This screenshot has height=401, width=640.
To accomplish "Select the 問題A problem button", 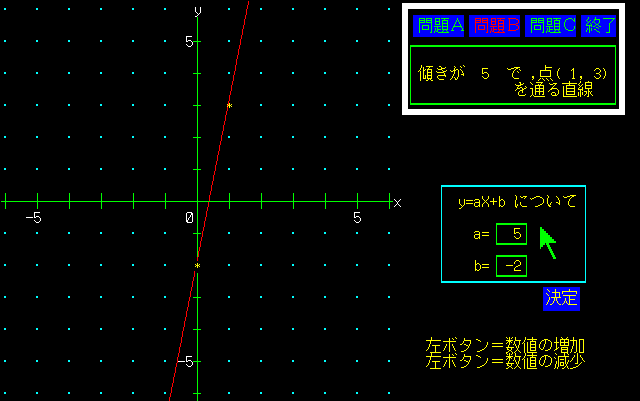I will (x=440, y=27).
